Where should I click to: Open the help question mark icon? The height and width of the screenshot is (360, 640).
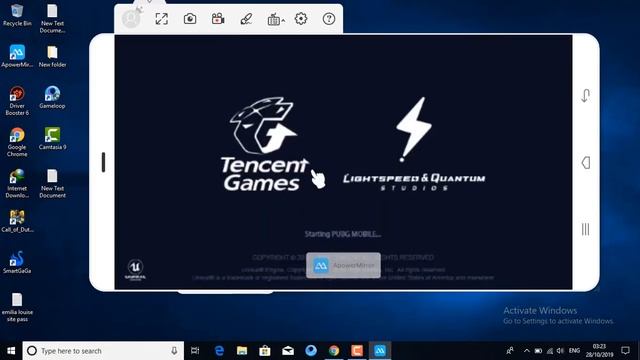pyautogui.click(x=329, y=19)
